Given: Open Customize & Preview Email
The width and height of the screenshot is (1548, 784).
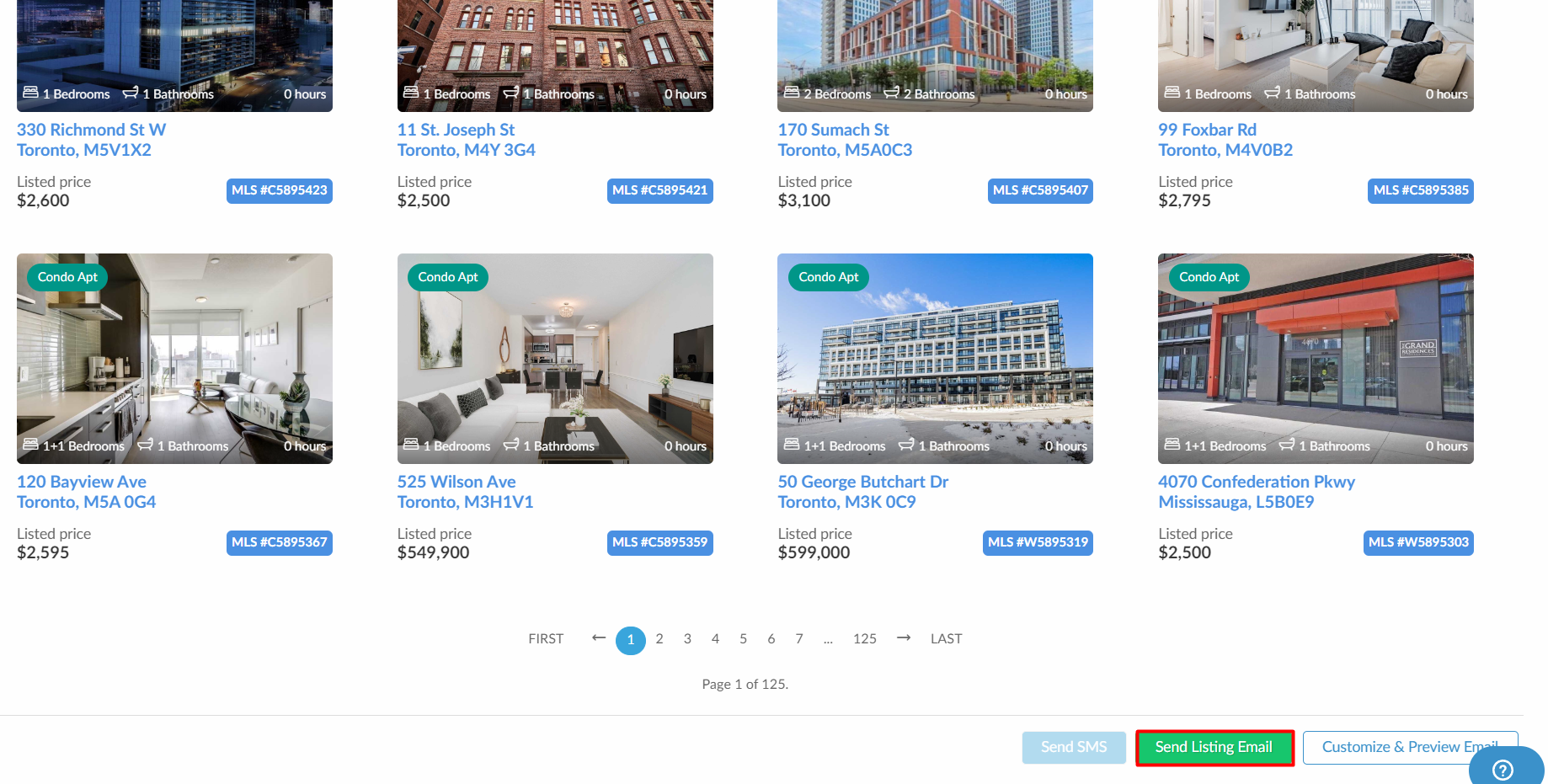Looking at the screenshot, I should click(1410, 748).
